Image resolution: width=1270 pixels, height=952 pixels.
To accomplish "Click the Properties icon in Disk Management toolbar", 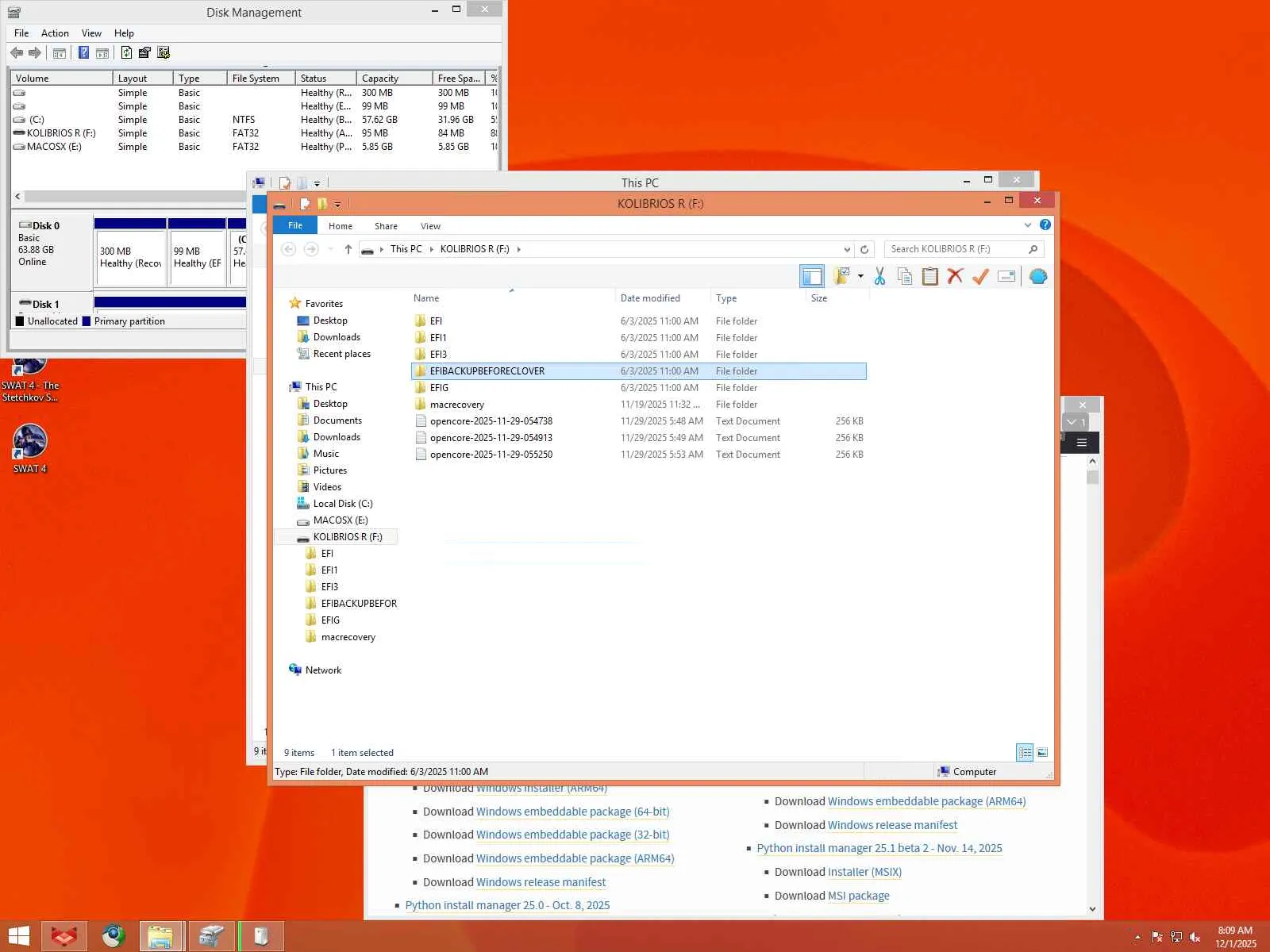I will 144,52.
